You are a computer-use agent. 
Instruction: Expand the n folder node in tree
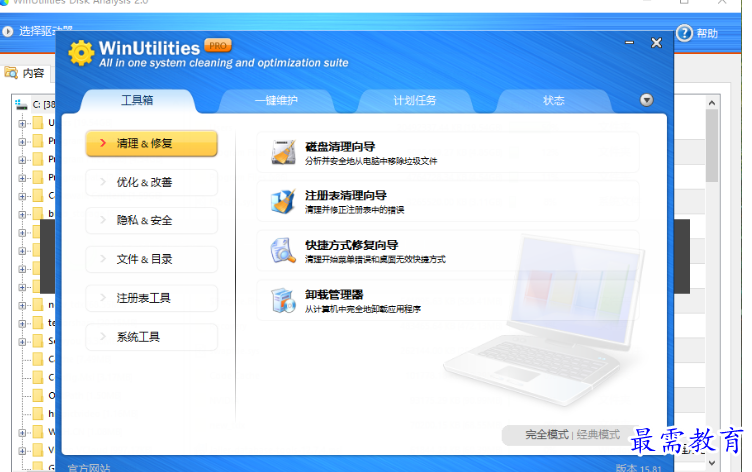click(x=22, y=306)
